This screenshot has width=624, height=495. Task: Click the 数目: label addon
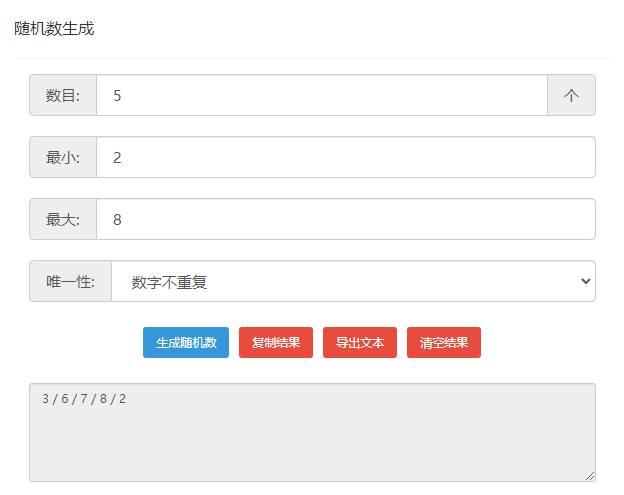coord(63,95)
